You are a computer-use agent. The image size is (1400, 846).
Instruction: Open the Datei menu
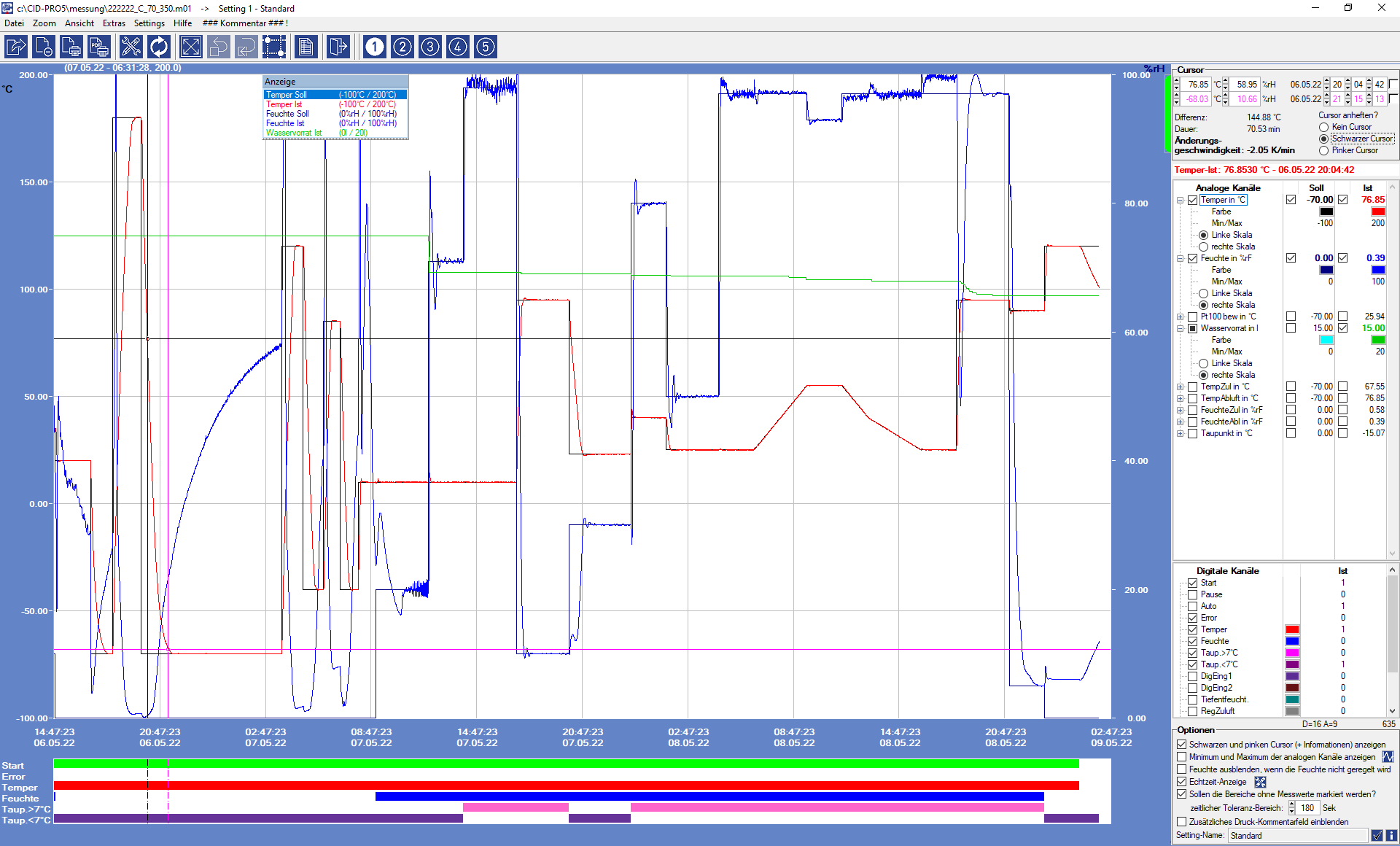[14, 23]
